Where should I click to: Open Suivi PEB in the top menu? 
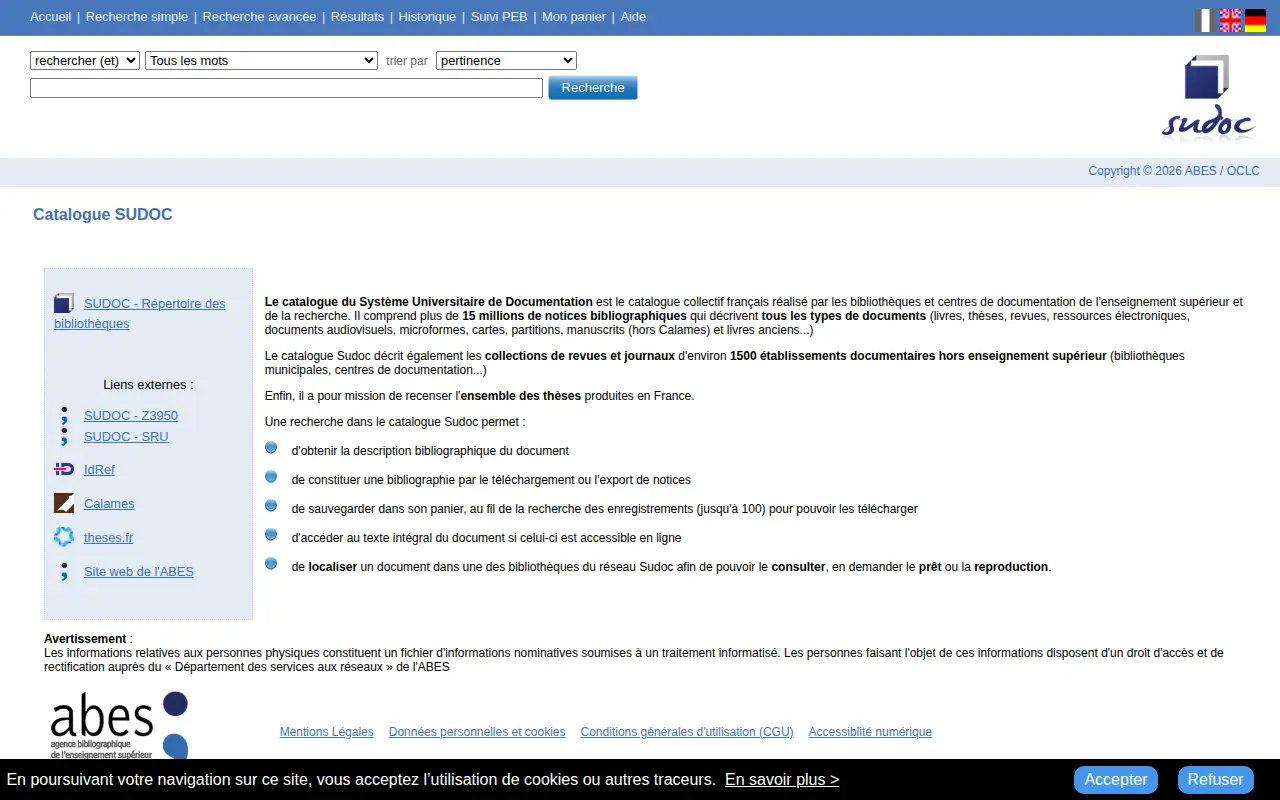click(x=499, y=17)
